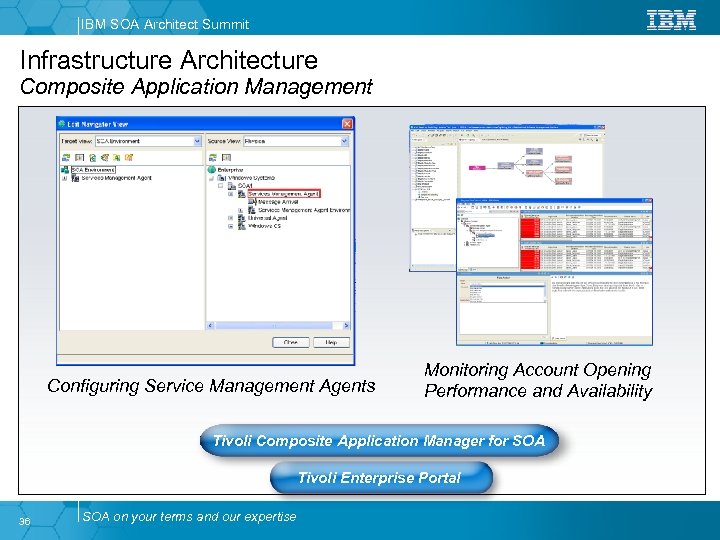Expand Services Management Agent Environment node
This screenshot has width=720, height=540.
240,210
